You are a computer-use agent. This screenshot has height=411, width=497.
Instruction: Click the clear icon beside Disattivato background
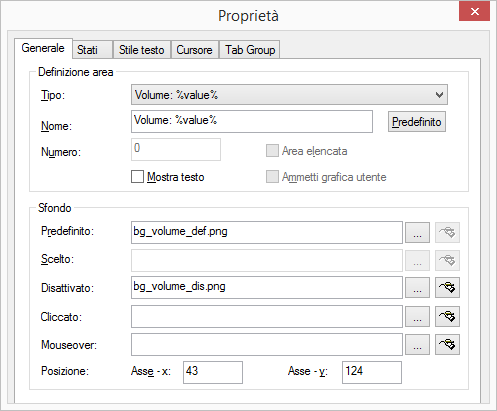(447, 287)
